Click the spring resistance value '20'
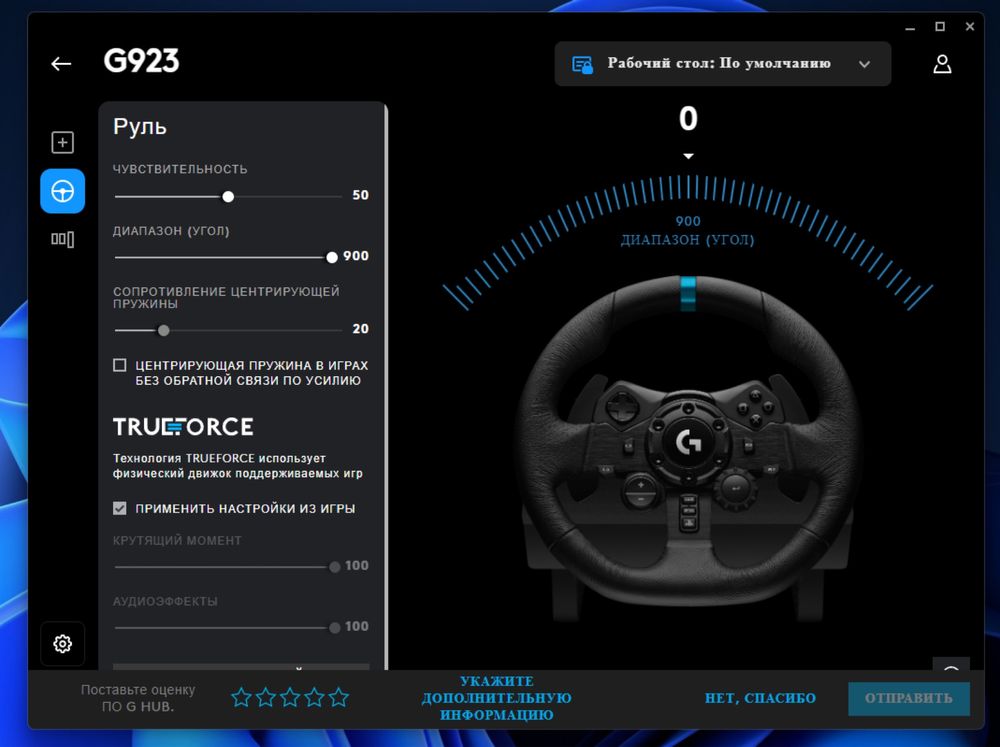 point(360,329)
